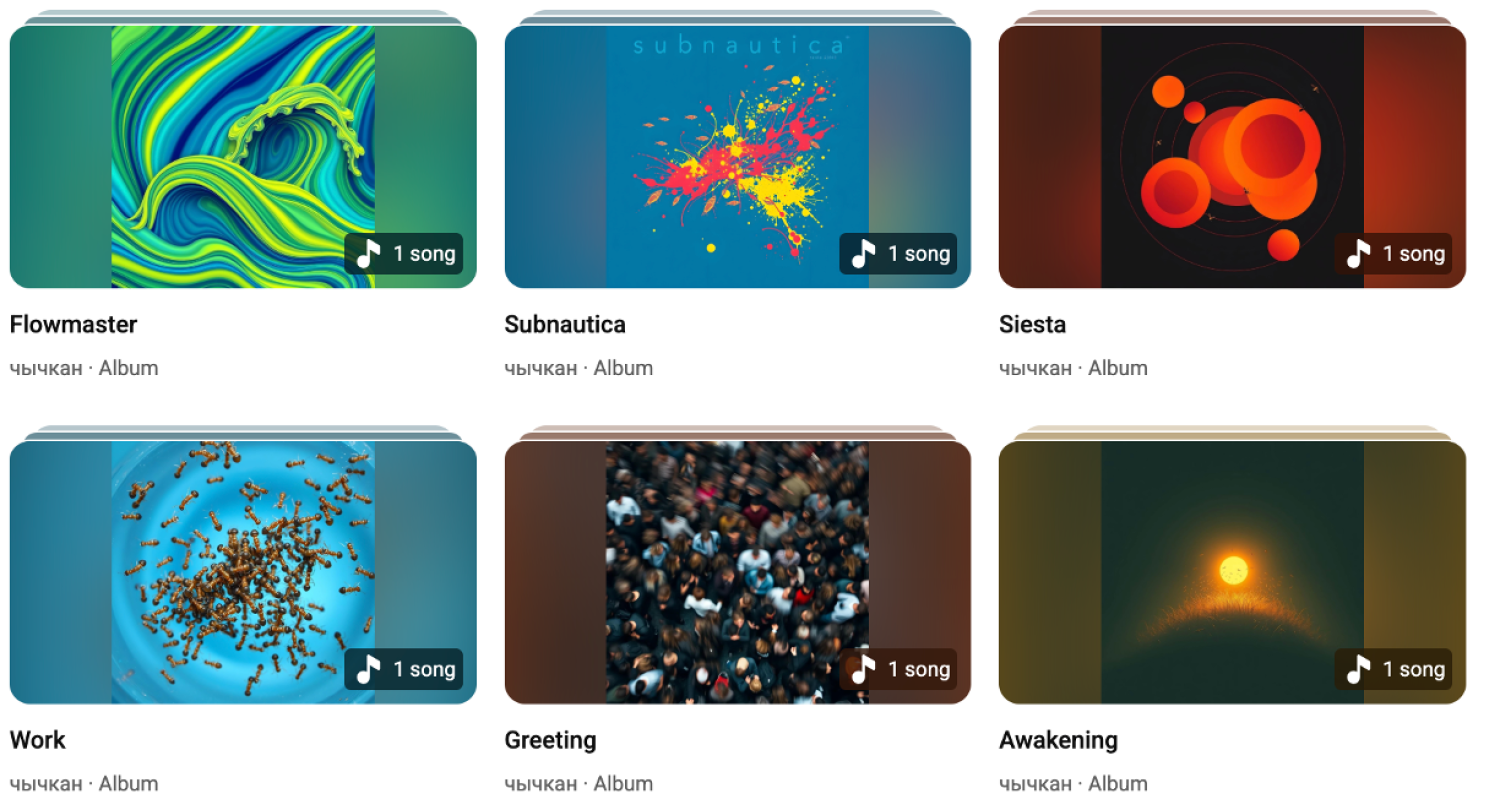Click the music note icon on Work

pos(369,669)
